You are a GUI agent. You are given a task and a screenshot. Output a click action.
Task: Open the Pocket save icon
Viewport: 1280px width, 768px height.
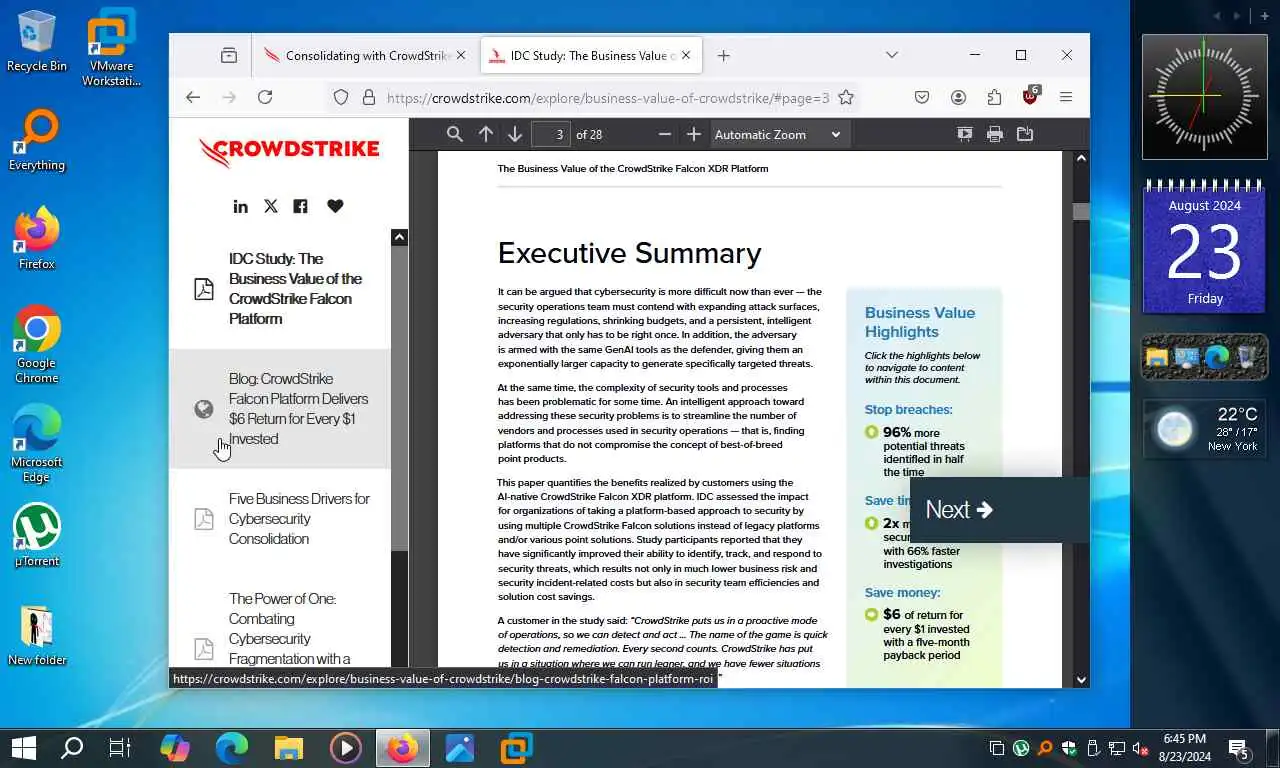coord(922,97)
